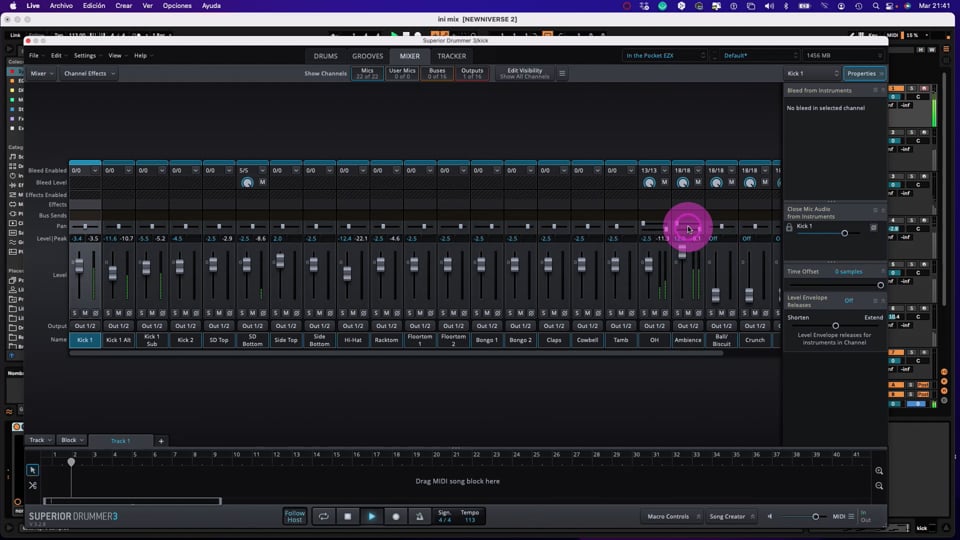Switch to the TRACKER tab

(x=452, y=56)
